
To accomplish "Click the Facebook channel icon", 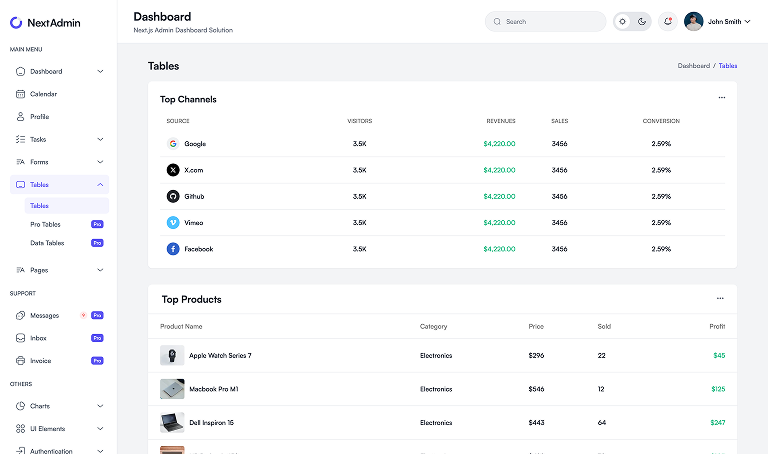I will pyautogui.click(x=173, y=249).
